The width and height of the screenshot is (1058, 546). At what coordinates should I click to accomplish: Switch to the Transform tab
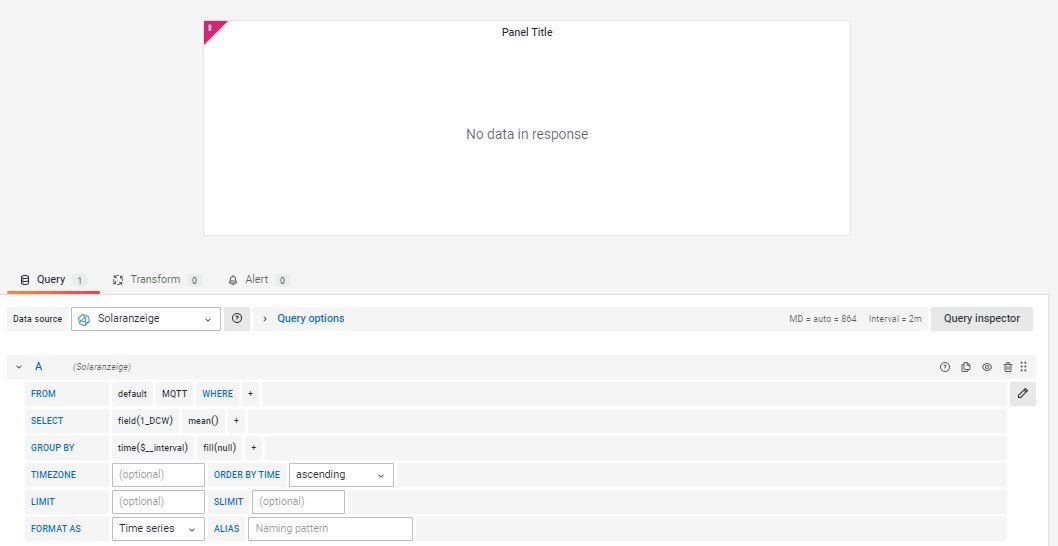pos(156,280)
